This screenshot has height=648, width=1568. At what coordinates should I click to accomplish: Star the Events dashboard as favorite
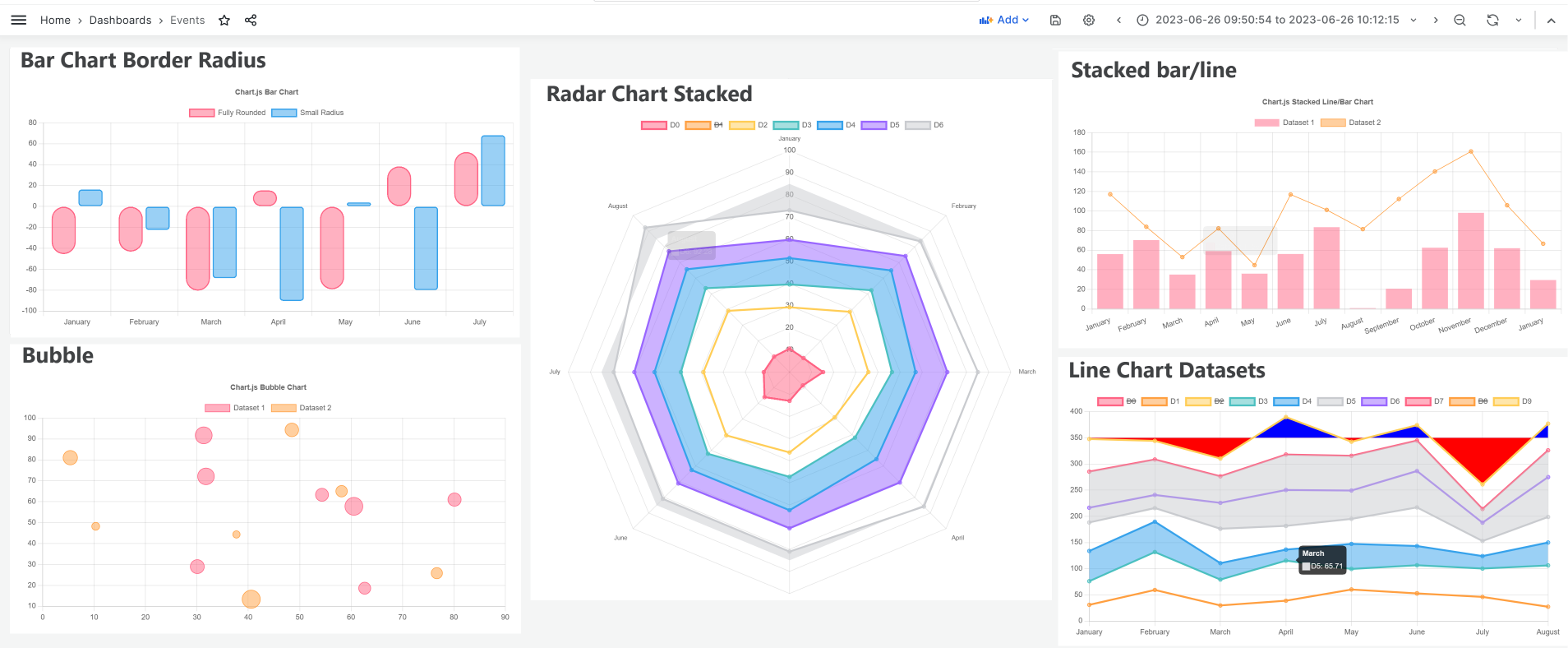coord(224,20)
